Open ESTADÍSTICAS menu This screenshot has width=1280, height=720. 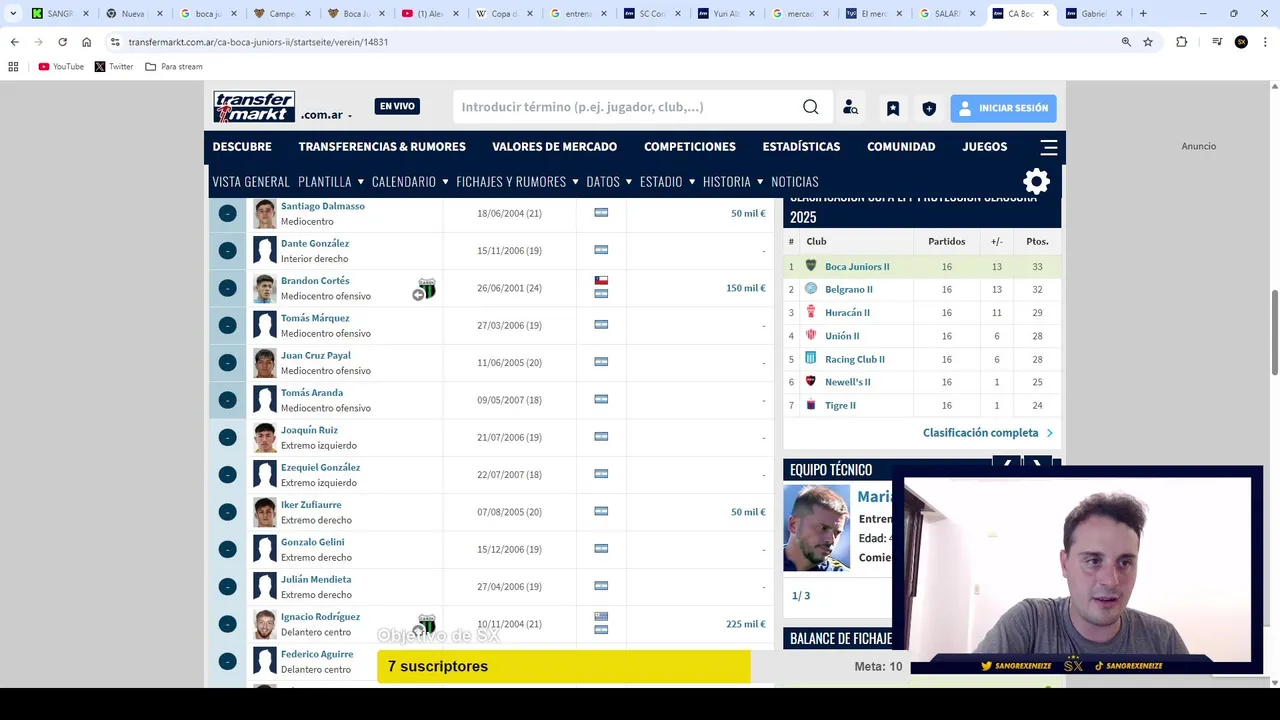(x=801, y=147)
